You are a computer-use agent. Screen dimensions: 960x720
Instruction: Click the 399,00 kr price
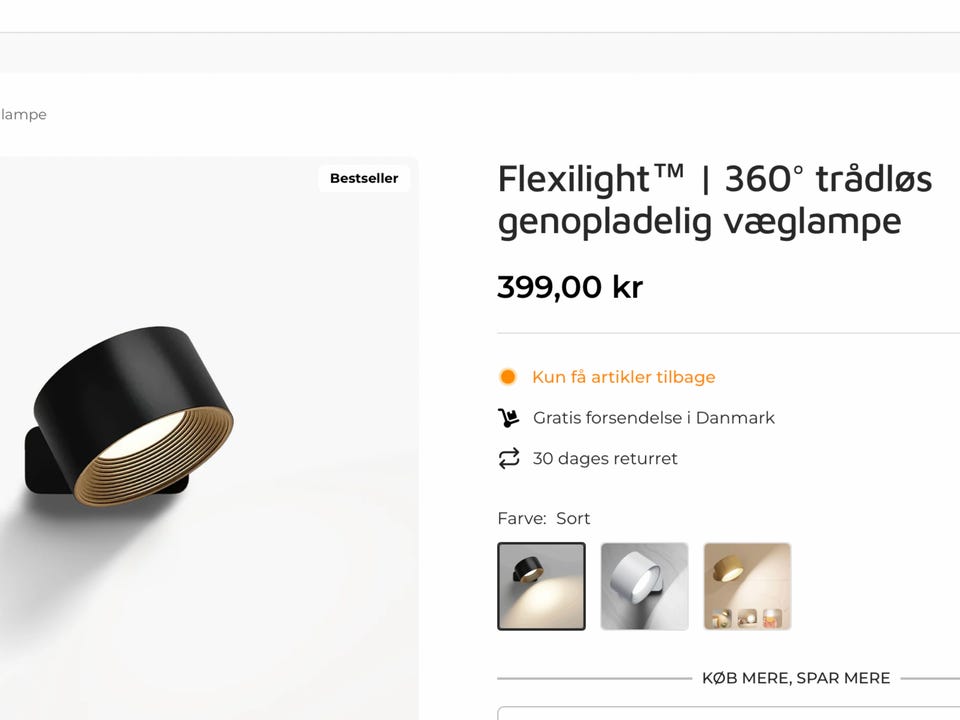pos(570,287)
